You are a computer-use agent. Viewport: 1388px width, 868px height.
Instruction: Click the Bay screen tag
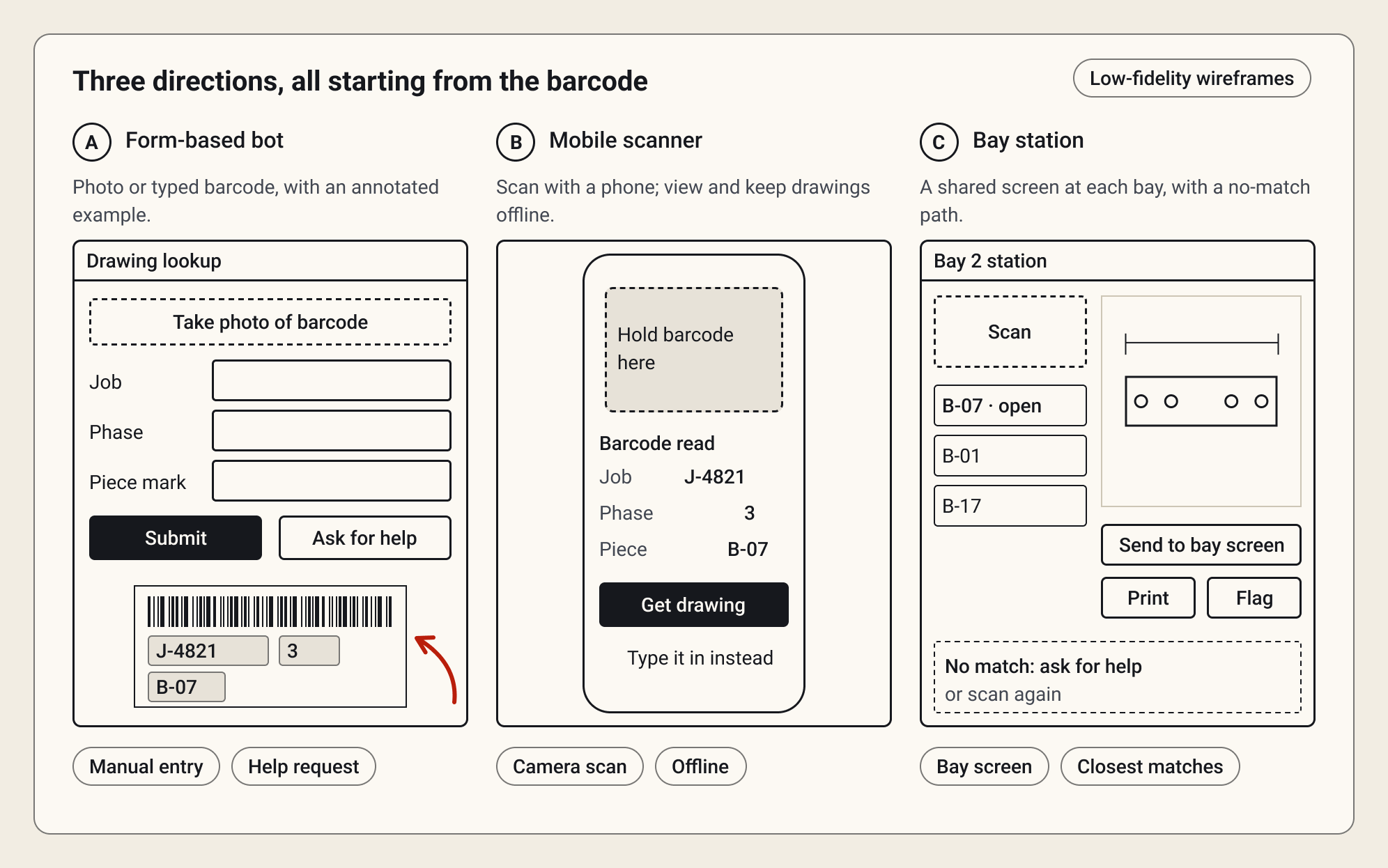pyautogui.click(x=984, y=766)
